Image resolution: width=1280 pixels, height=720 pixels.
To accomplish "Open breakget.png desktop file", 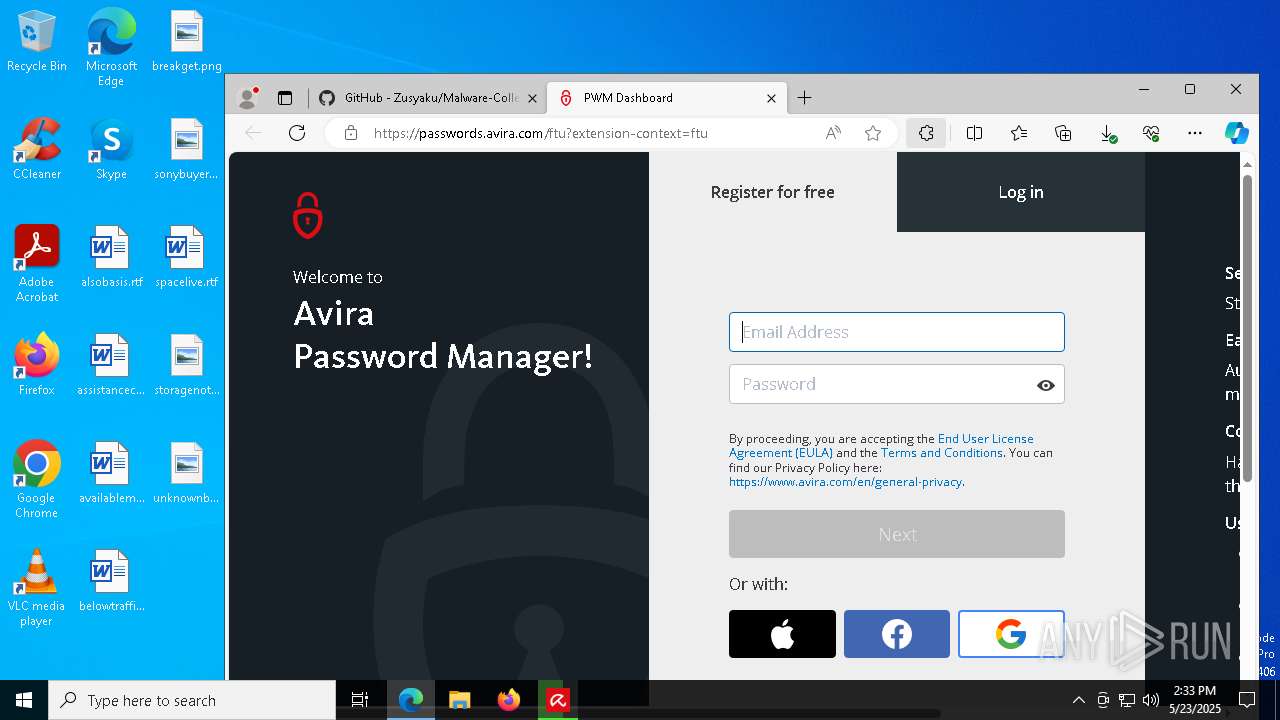I will (x=186, y=41).
